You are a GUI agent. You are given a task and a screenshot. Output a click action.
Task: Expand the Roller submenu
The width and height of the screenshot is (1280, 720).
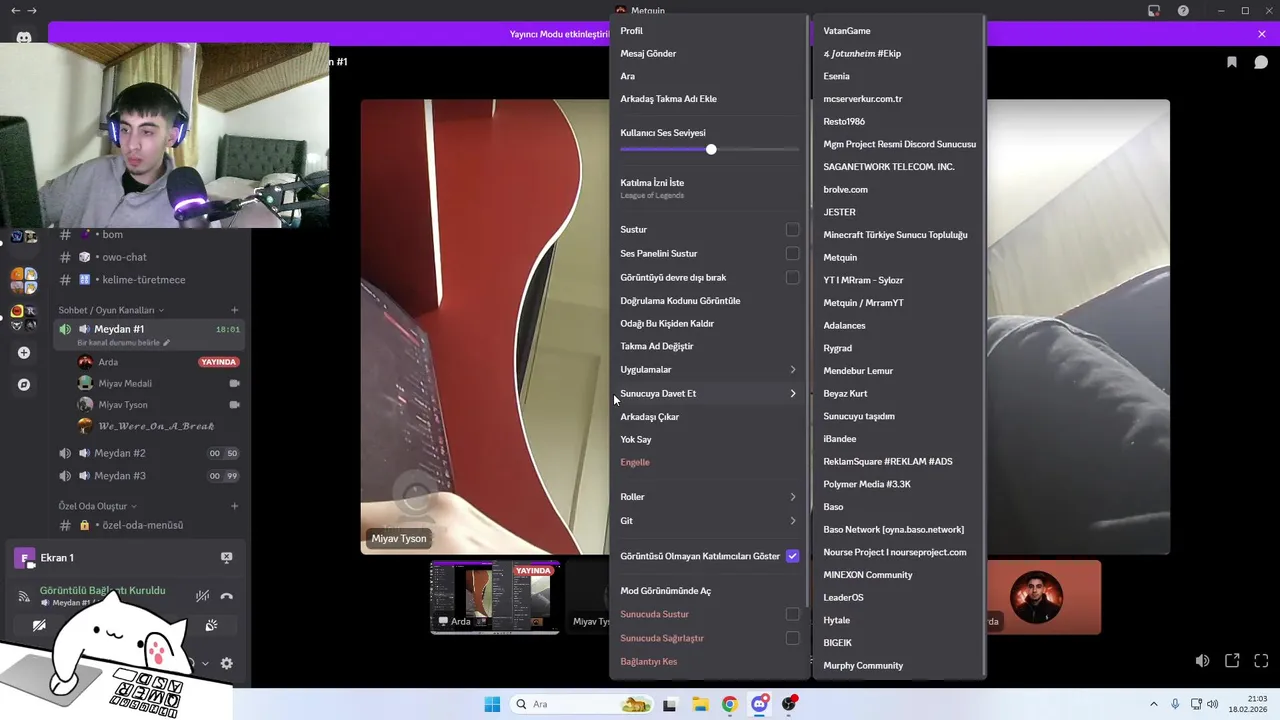click(x=708, y=497)
